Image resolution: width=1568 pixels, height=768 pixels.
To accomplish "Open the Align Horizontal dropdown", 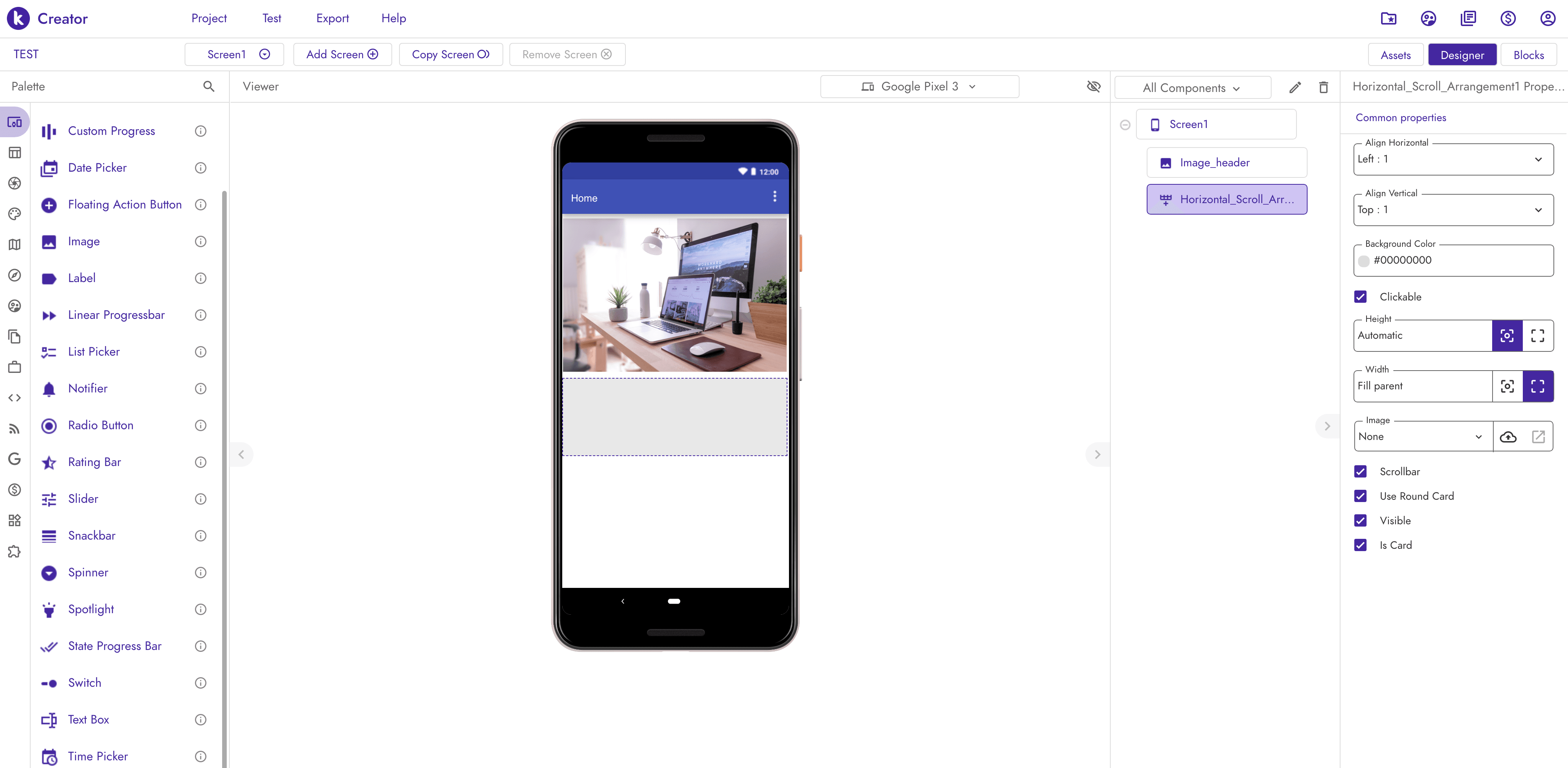I will click(x=1453, y=159).
